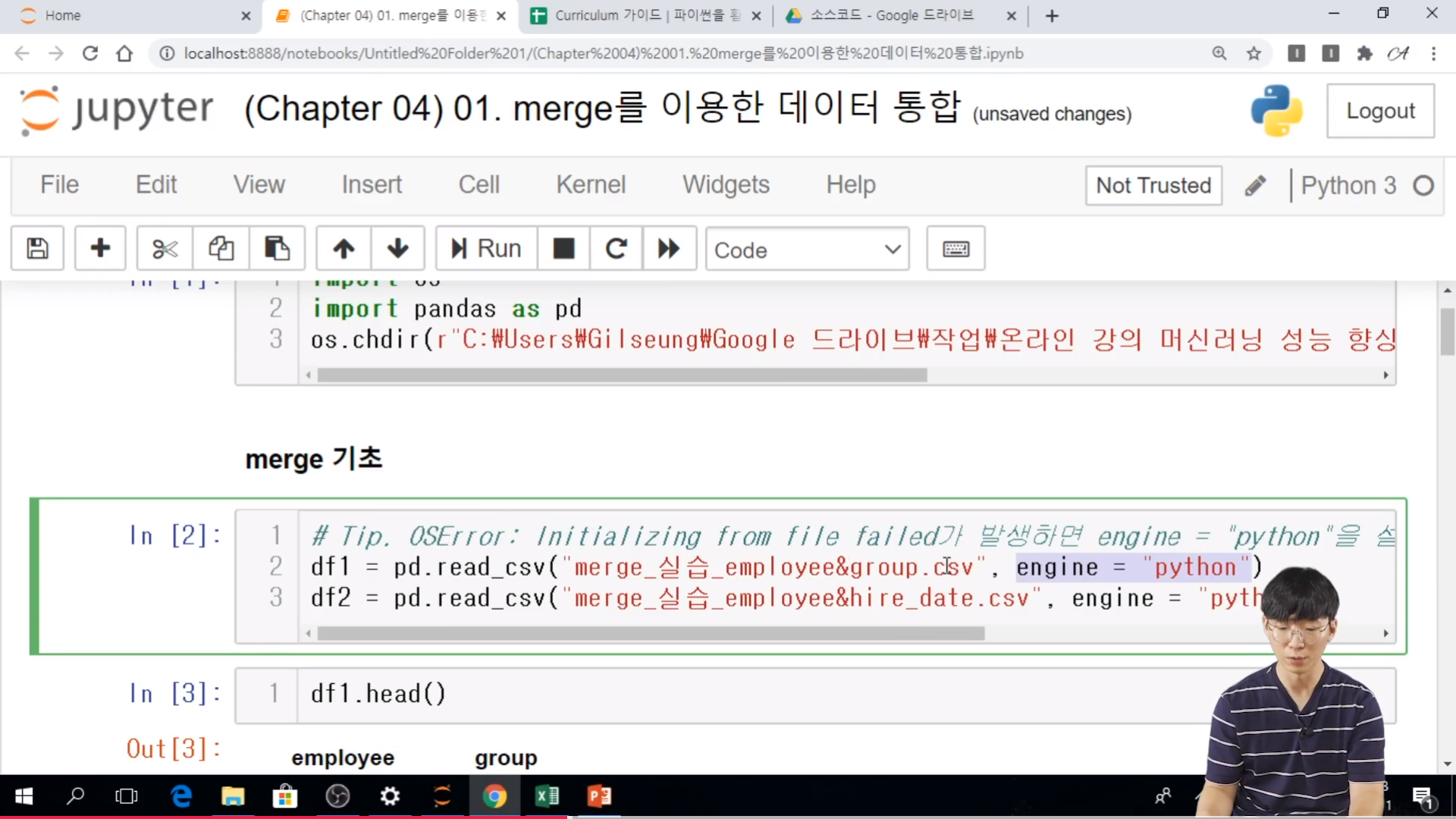This screenshot has height=819, width=1456.
Task: Paste cells below icon
Action: click(x=277, y=248)
